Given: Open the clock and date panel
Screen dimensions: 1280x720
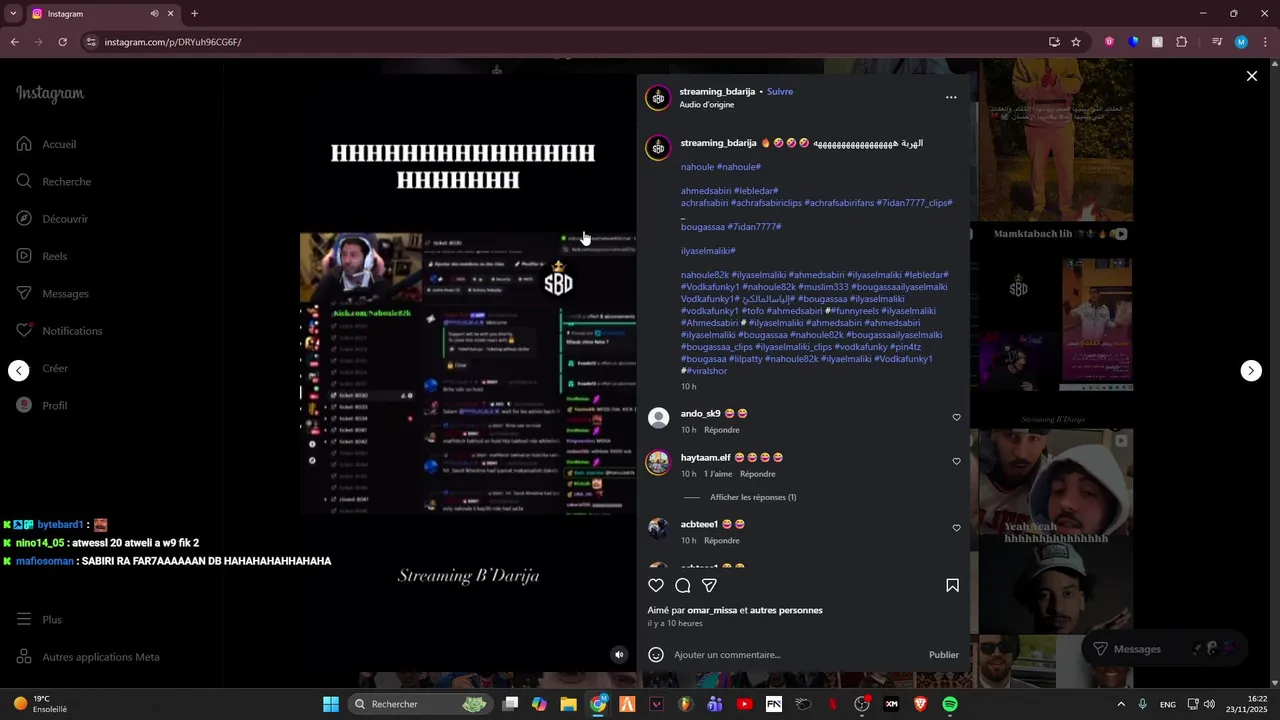Looking at the screenshot, I should (1244, 704).
